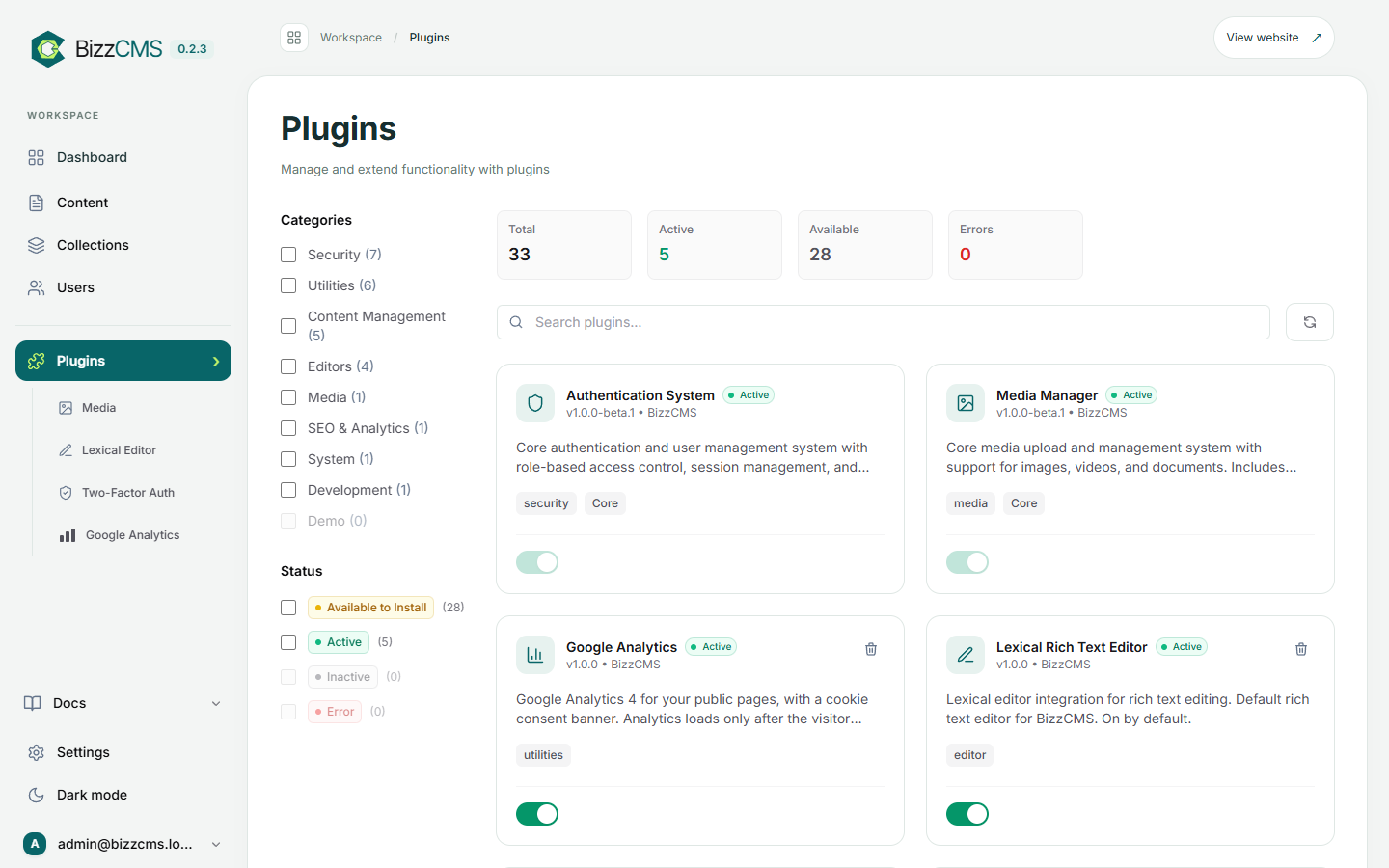Screen dimensions: 1389x868
Task: Check the Content Management category checkbox
Action: pyautogui.click(x=288, y=326)
